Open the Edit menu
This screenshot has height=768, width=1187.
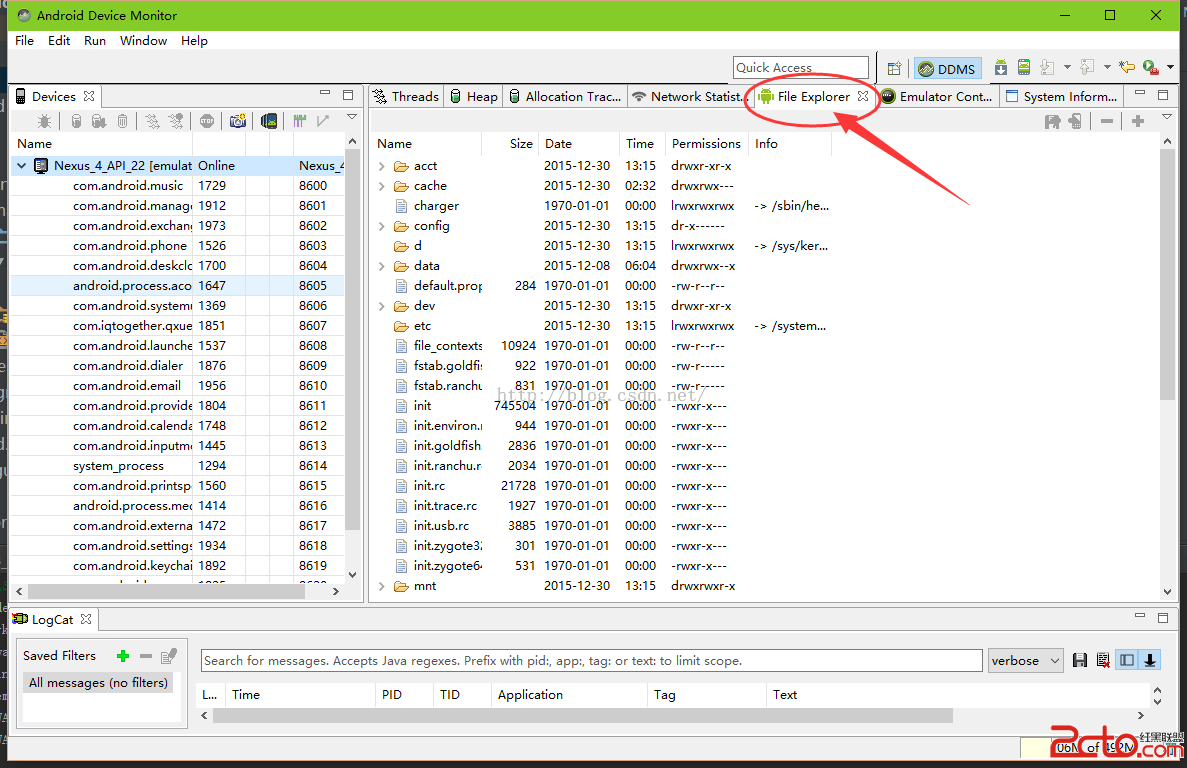coord(59,41)
